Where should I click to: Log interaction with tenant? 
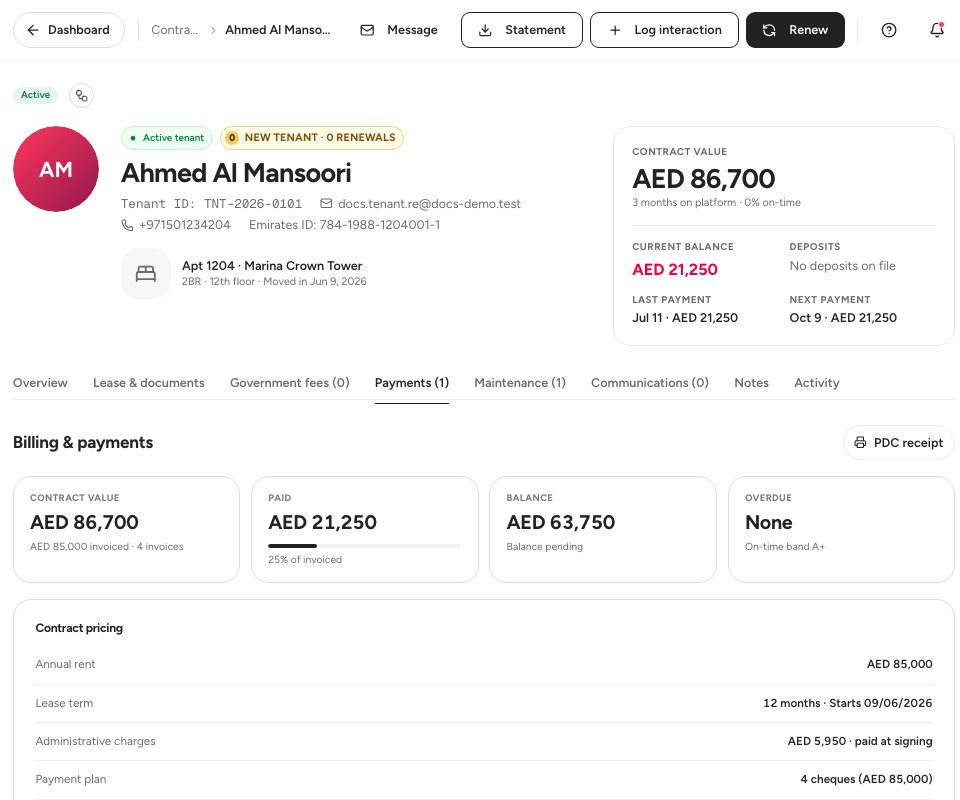664,30
